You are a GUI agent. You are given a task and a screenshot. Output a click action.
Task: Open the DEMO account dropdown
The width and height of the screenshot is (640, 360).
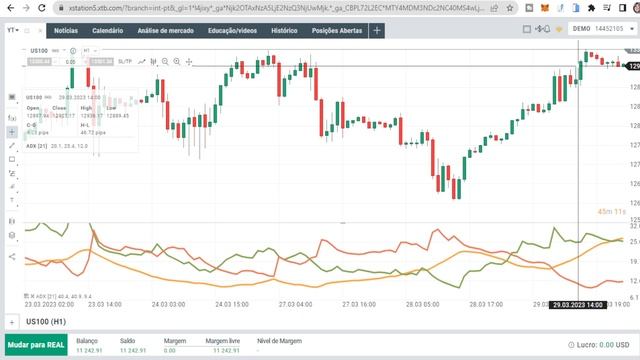[603, 29]
